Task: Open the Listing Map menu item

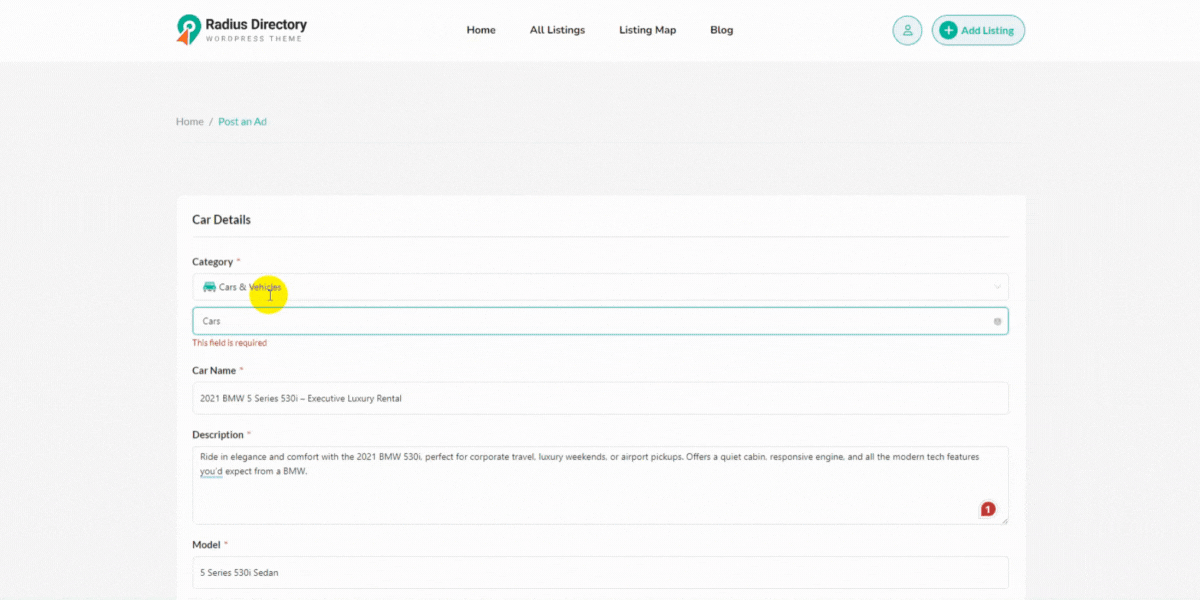Action: click(647, 30)
